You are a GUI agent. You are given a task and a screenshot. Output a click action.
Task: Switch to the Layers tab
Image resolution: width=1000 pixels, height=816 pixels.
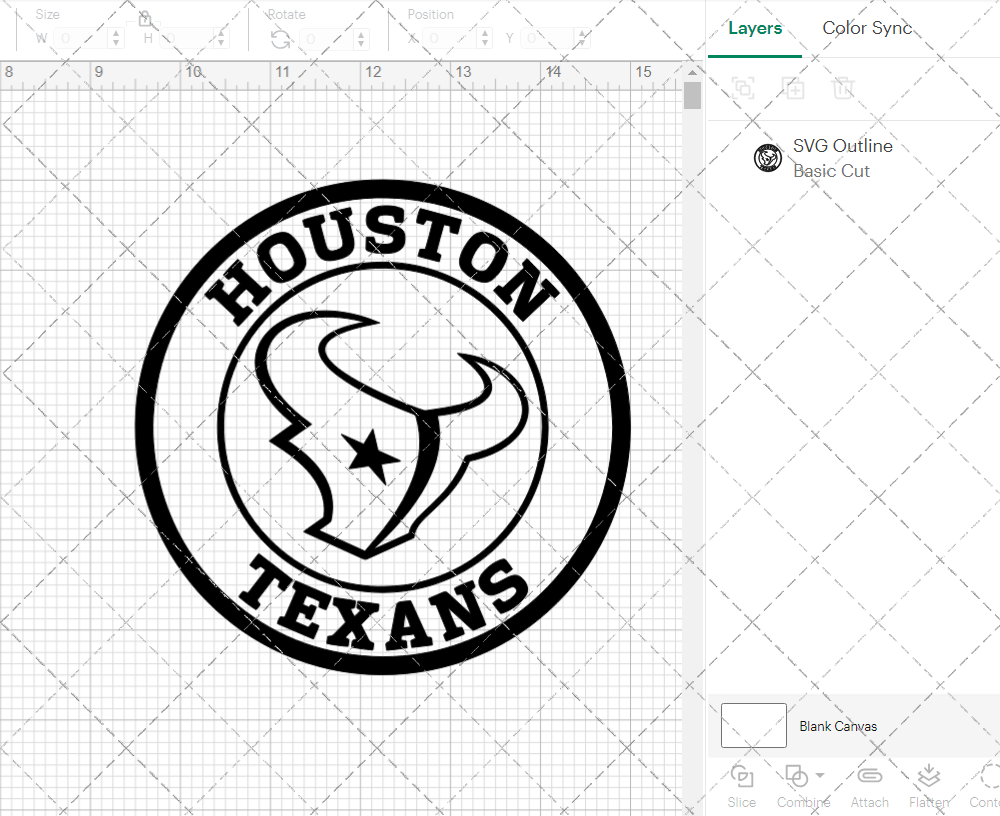click(x=755, y=28)
